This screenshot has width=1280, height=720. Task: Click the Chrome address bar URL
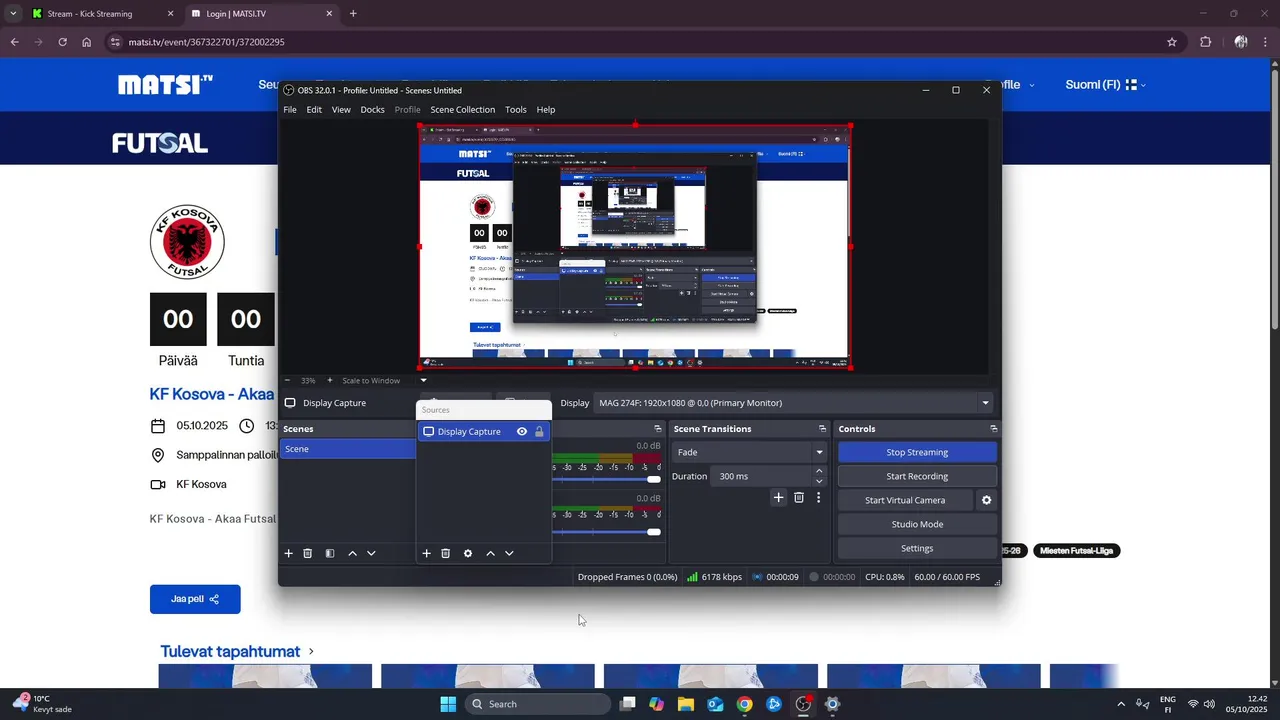(207, 42)
